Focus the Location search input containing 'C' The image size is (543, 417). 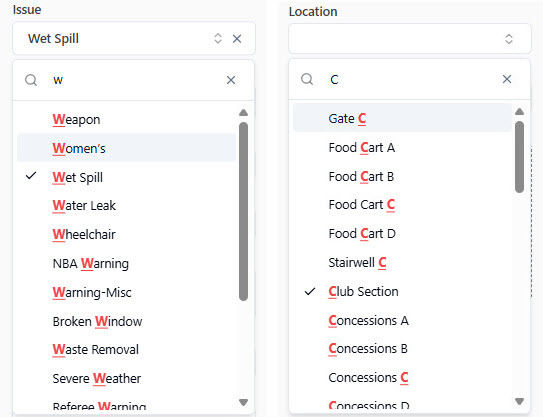click(412, 79)
